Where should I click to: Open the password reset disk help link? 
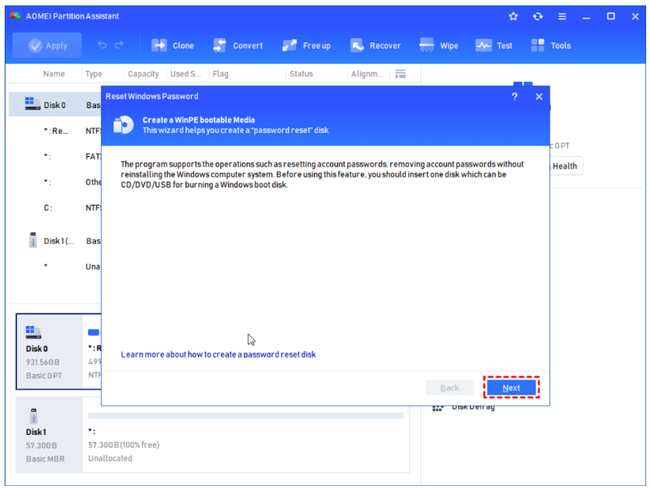point(218,354)
